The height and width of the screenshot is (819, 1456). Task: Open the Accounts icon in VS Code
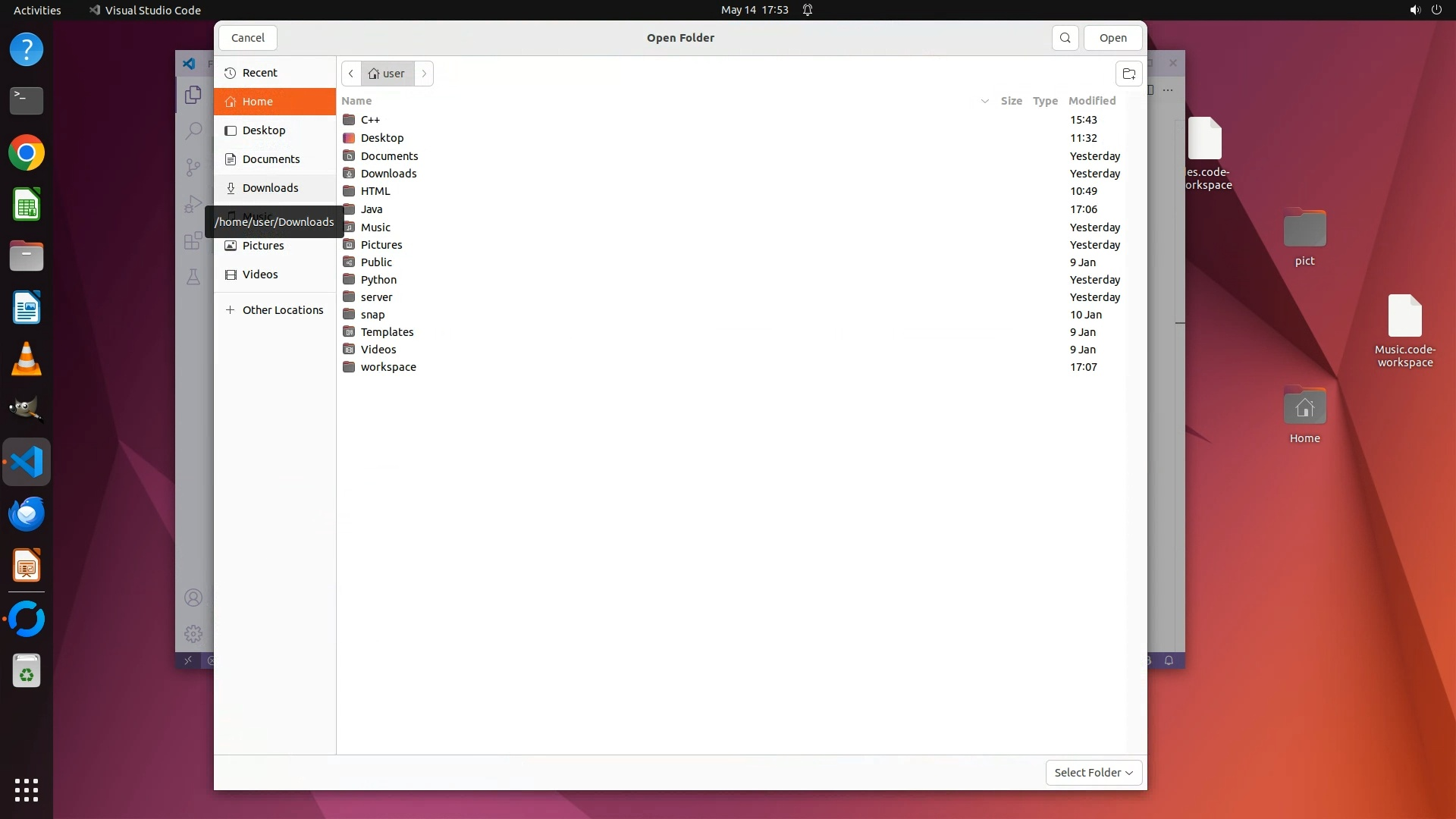[193, 598]
